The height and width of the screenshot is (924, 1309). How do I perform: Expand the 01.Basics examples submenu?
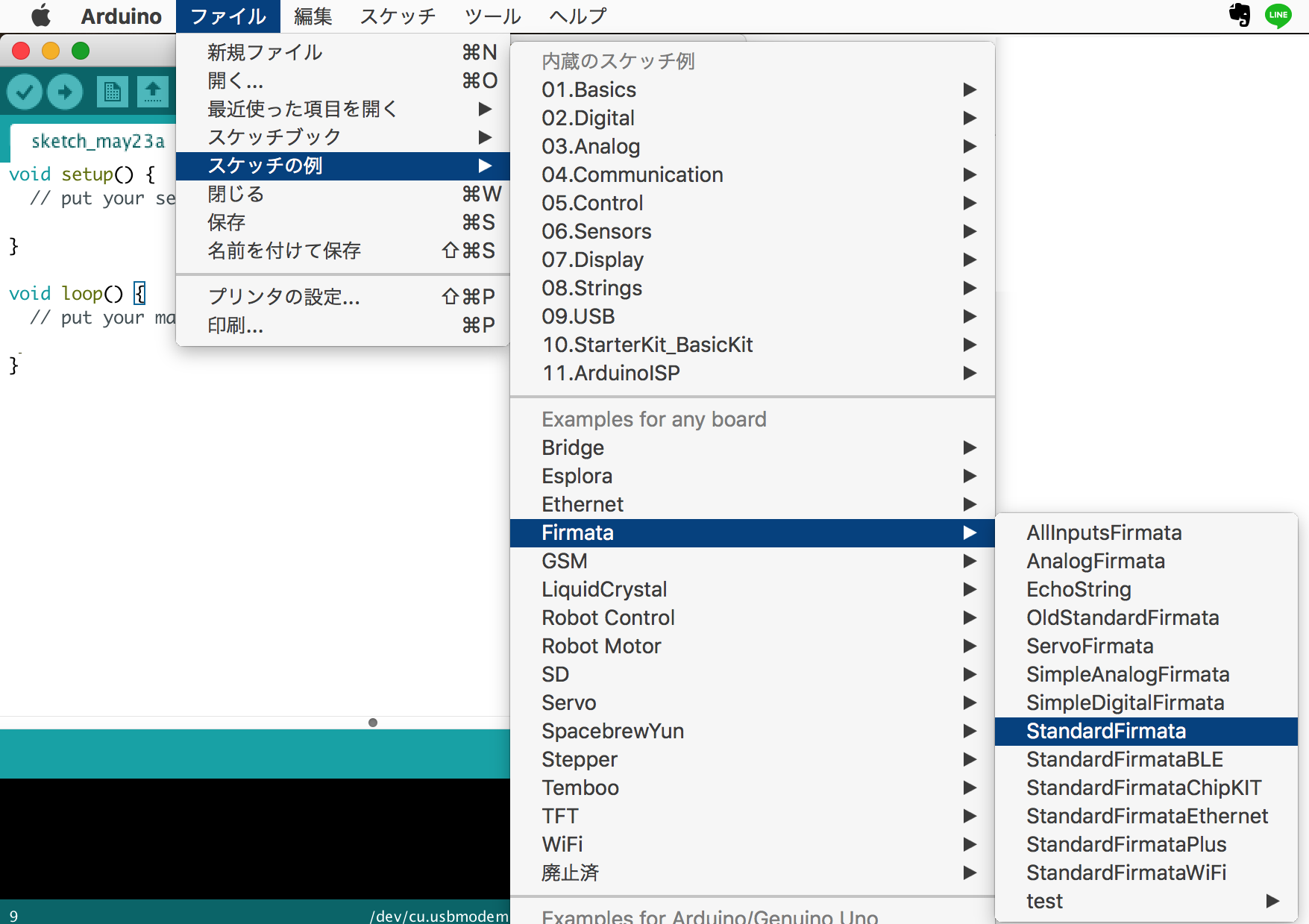(588, 89)
